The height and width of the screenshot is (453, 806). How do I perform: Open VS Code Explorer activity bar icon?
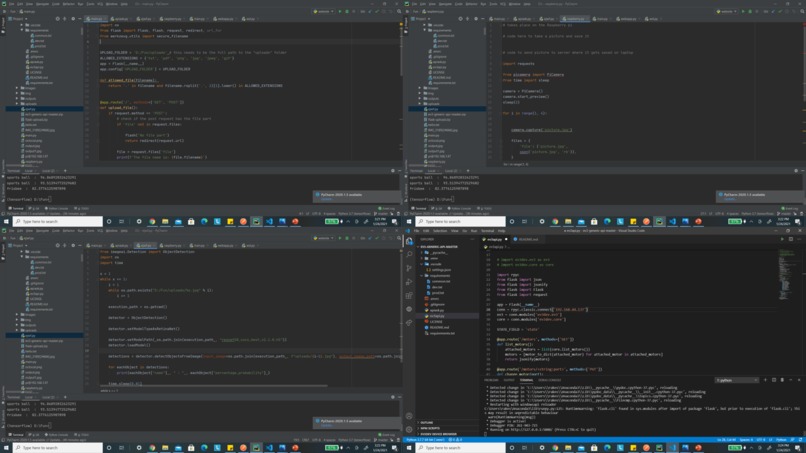click(x=409, y=241)
